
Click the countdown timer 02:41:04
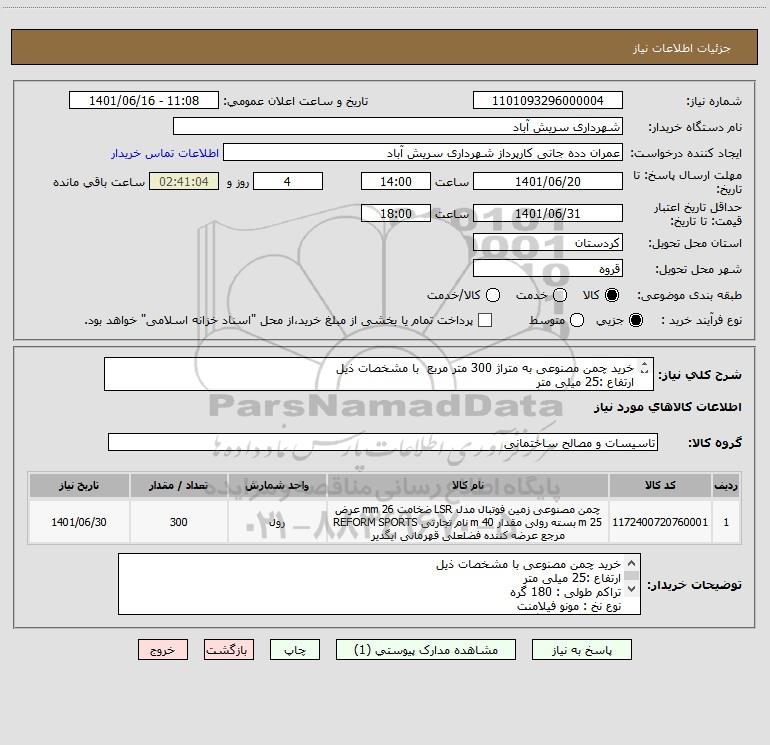pos(184,181)
